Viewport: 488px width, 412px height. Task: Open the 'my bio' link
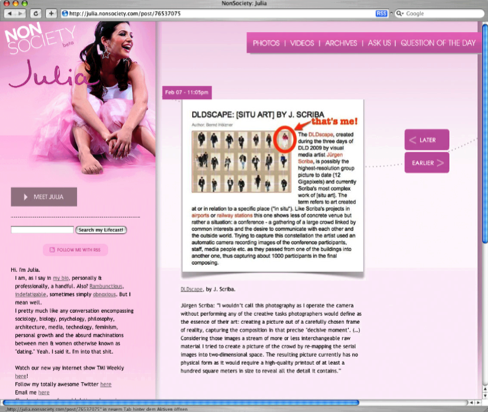tap(61, 278)
